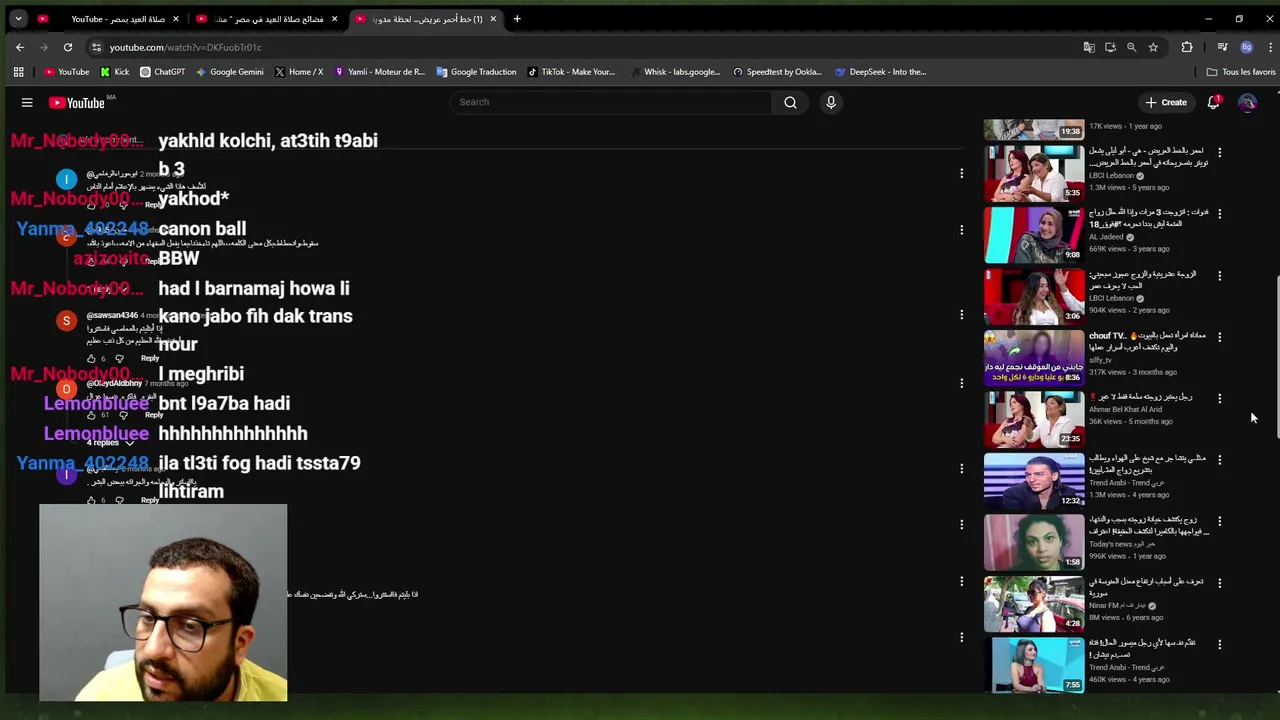Open options for the @sawsan4346 comment
The image size is (1280, 720).
click(961, 315)
